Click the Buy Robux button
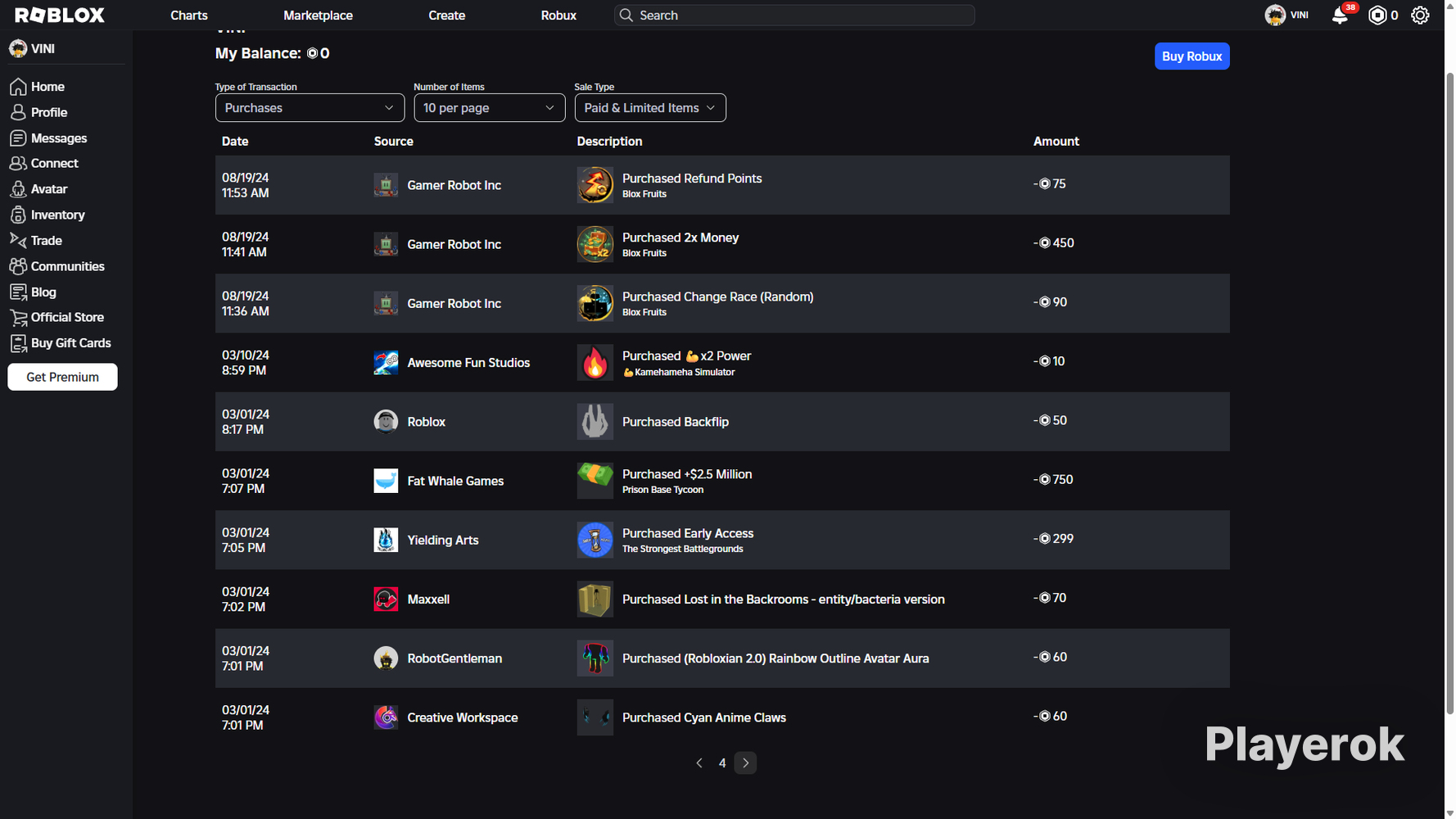The image size is (1456, 819). (x=1191, y=57)
